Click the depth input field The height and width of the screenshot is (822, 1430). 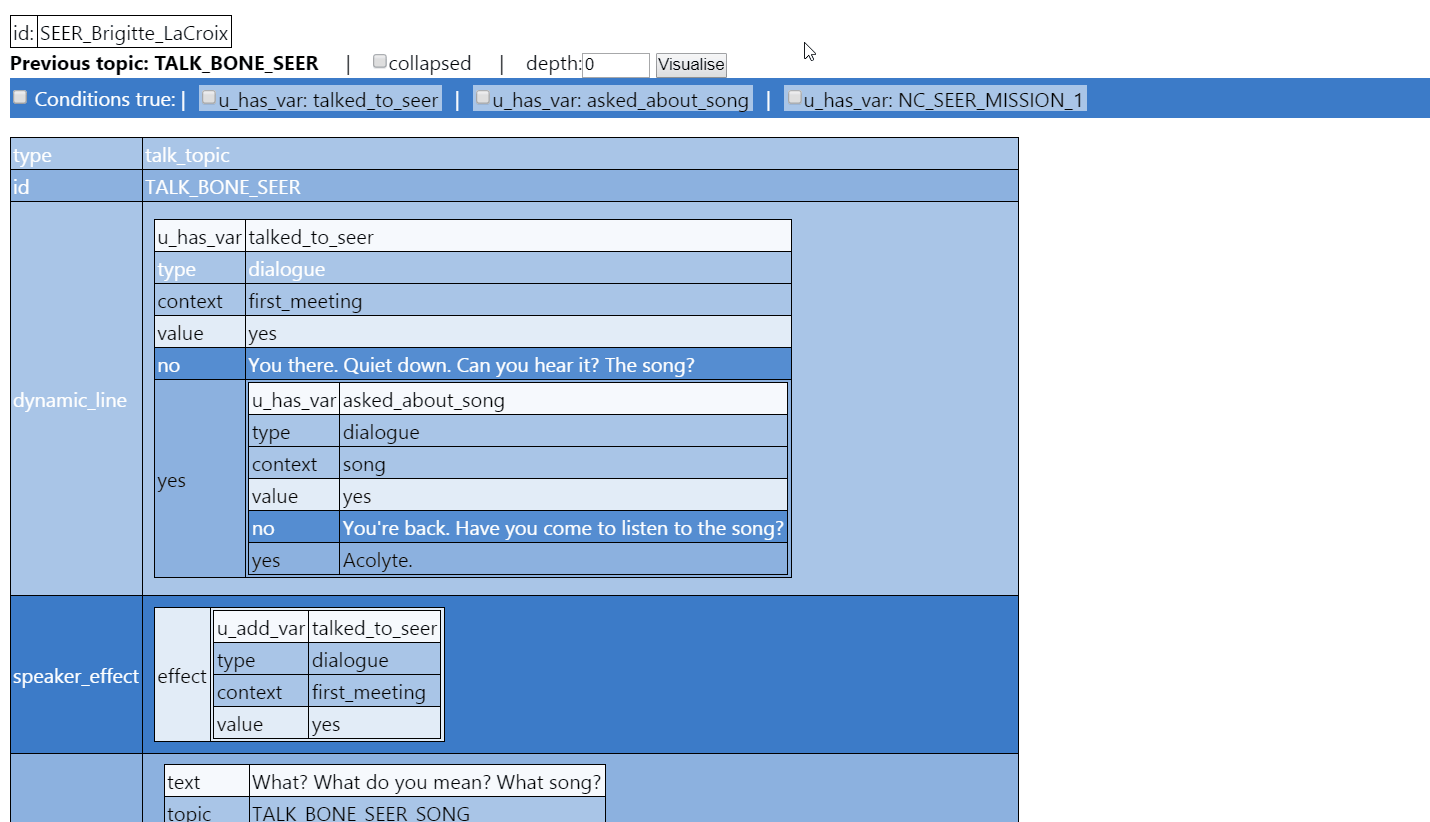pos(616,65)
